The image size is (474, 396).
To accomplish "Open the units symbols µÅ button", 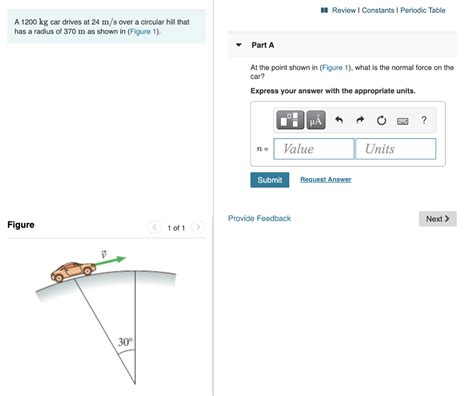I will (316, 120).
